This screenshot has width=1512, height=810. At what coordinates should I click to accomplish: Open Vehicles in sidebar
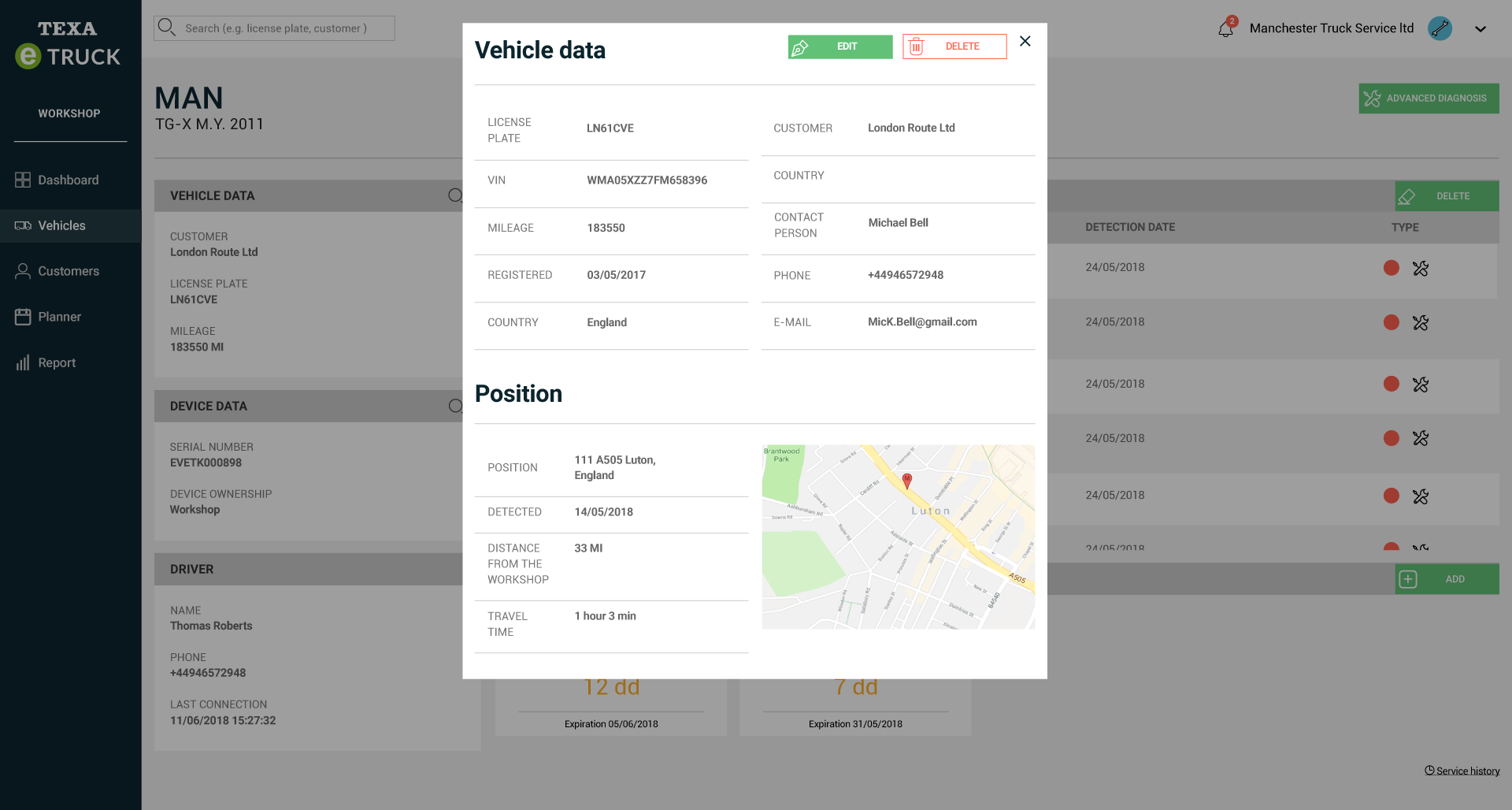70,225
